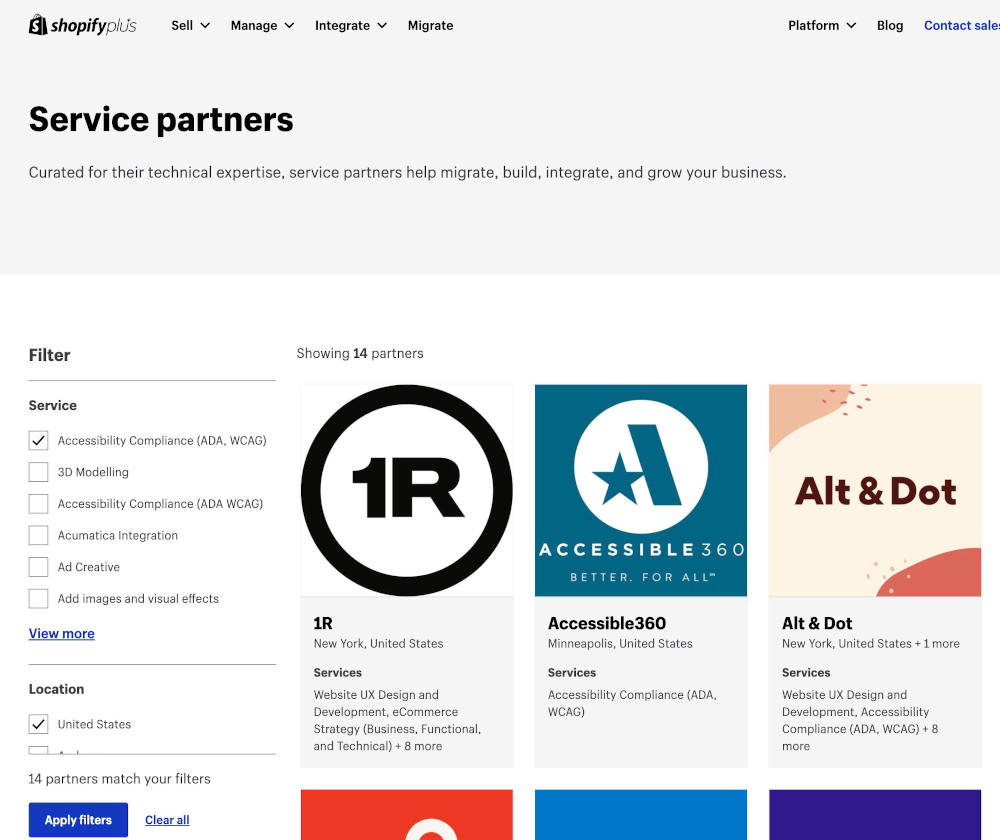
Task: Go to the Blog
Action: (x=890, y=26)
